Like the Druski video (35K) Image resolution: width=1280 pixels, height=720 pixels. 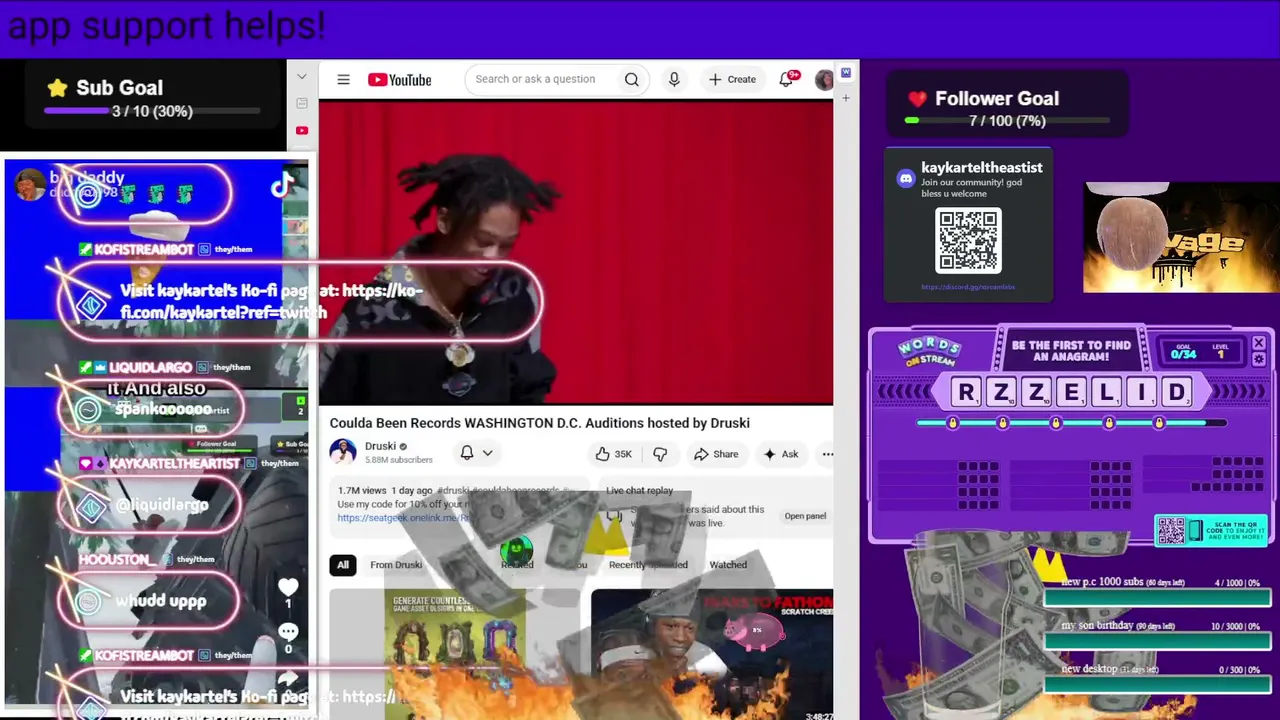point(614,454)
